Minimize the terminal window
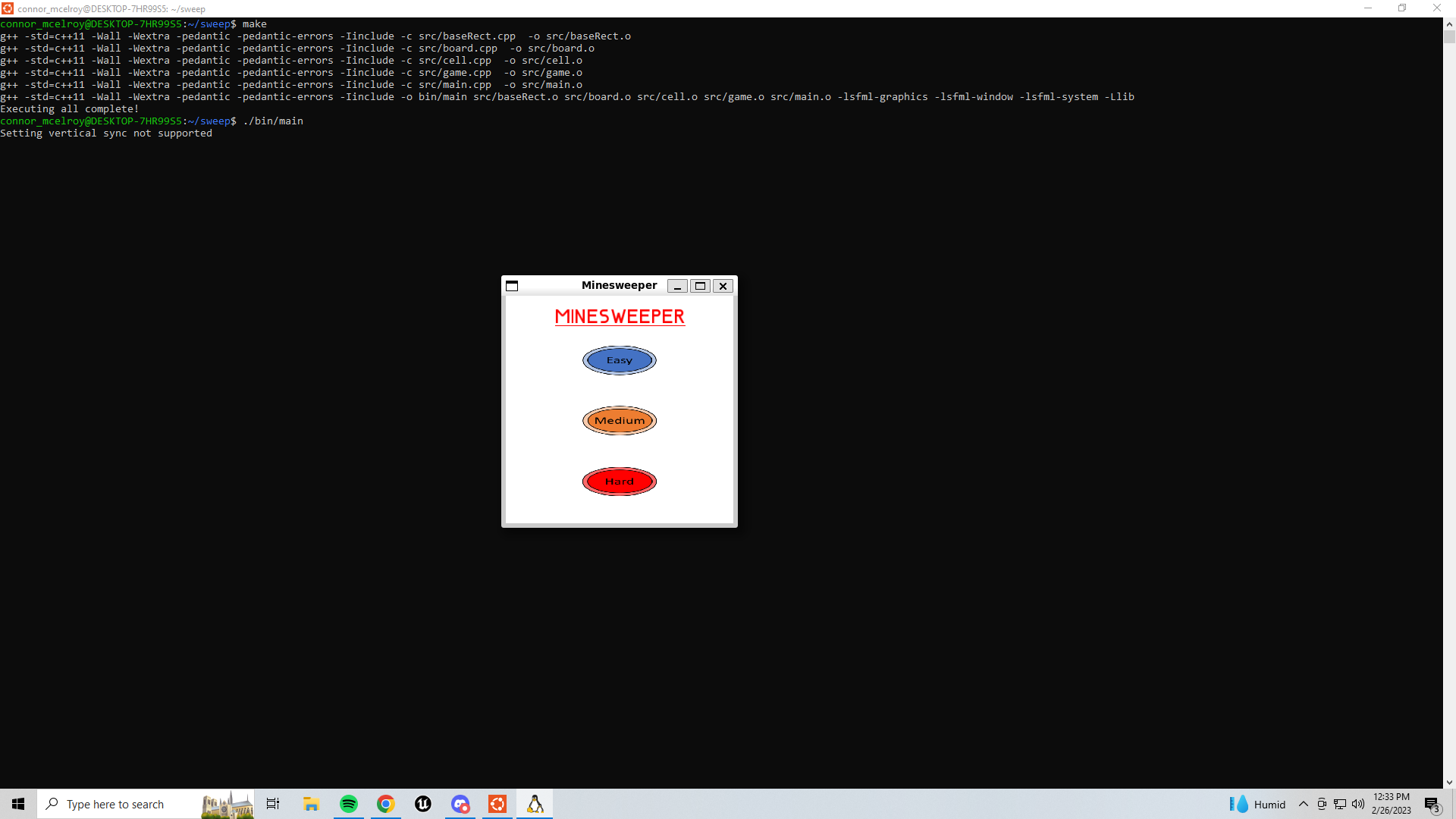Screen dimensions: 1456x819 pos(1368,8)
